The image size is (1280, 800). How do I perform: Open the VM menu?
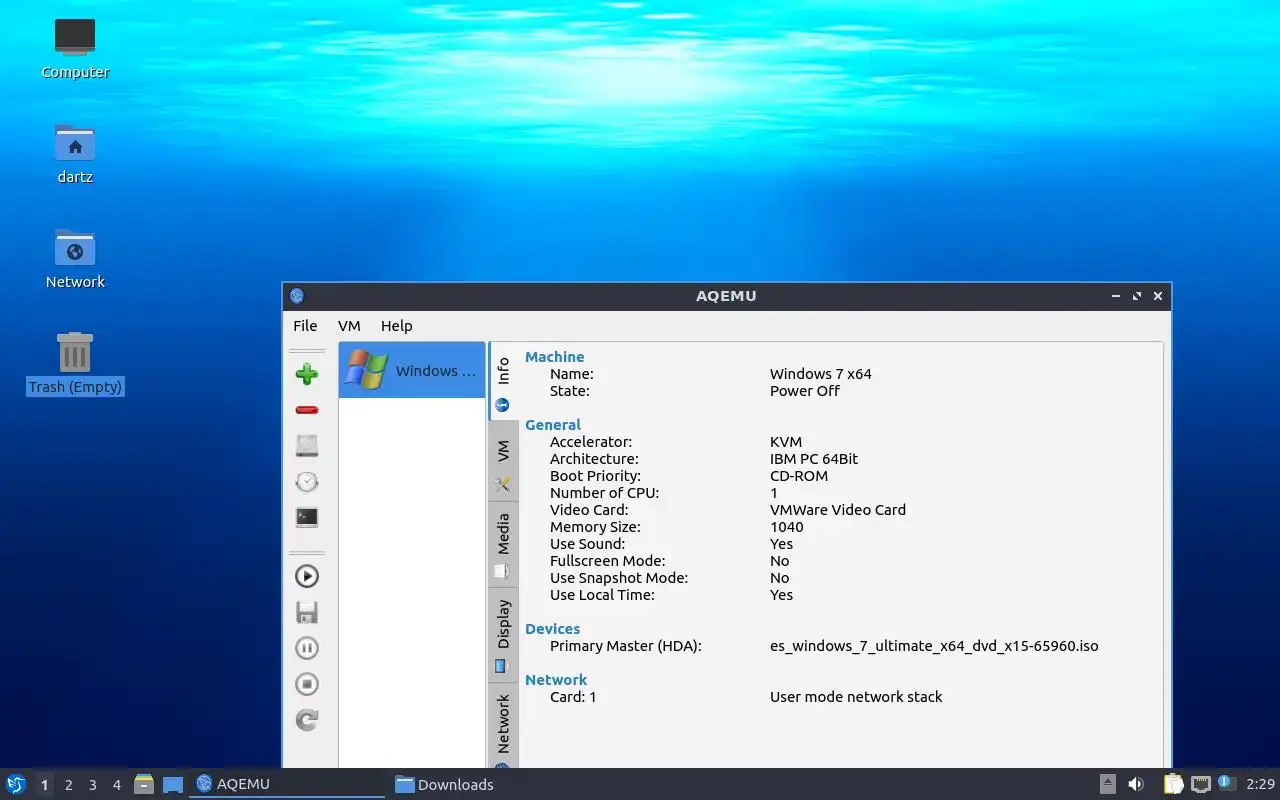349,326
